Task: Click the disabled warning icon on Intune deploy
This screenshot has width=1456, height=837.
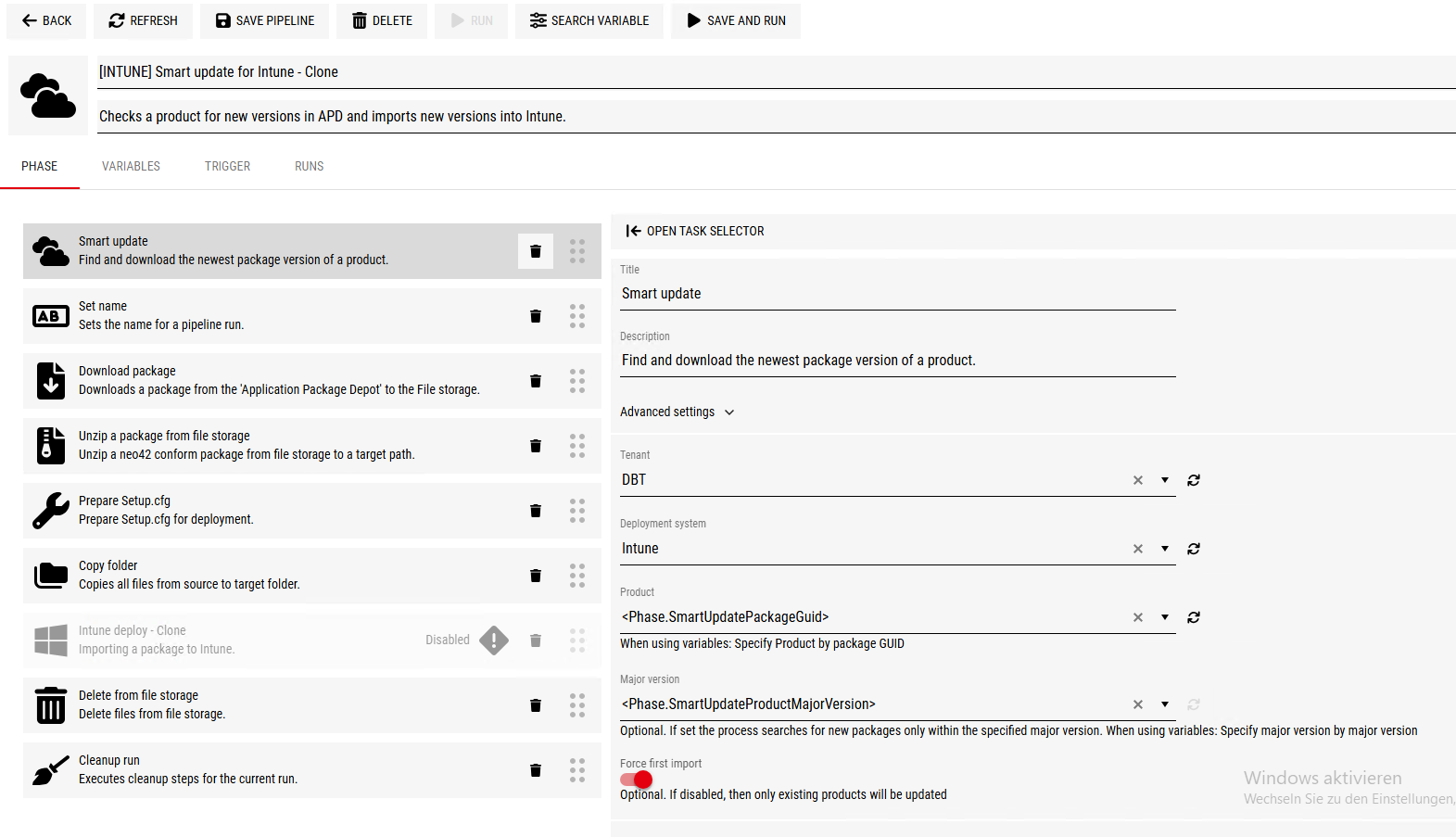Action: 494,640
